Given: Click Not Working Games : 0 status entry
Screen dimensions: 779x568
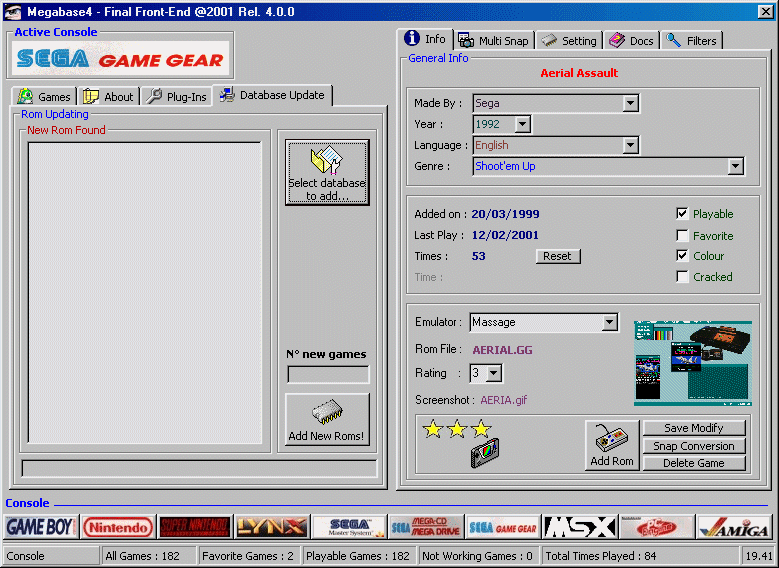Looking at the screenshot, I should 479,556.
